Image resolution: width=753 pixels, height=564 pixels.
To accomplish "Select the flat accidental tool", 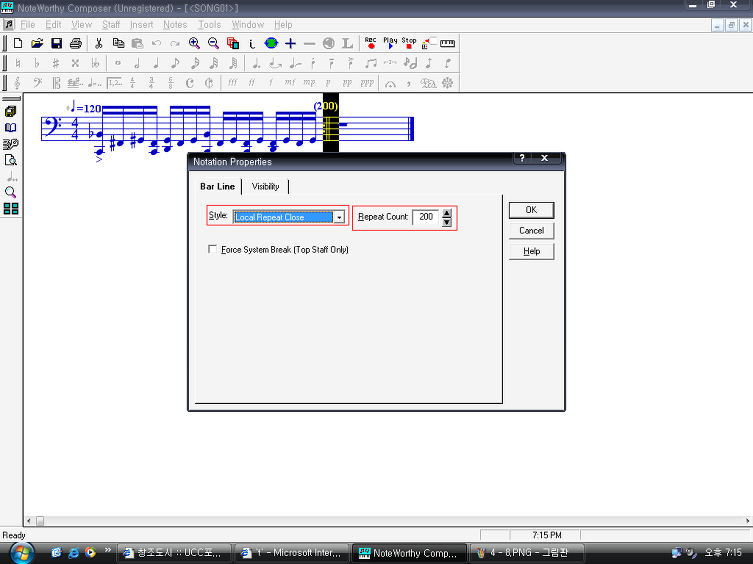I will (36, 63).
